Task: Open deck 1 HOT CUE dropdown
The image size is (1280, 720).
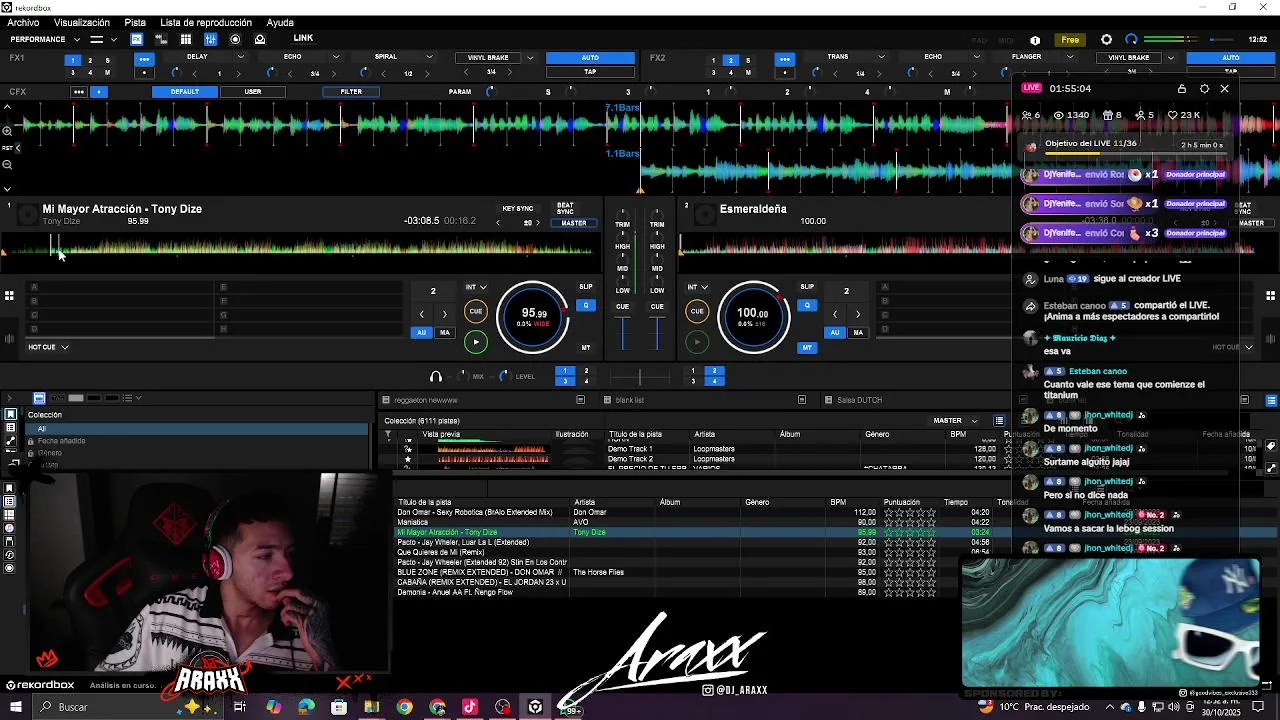Action: point(48,347)
